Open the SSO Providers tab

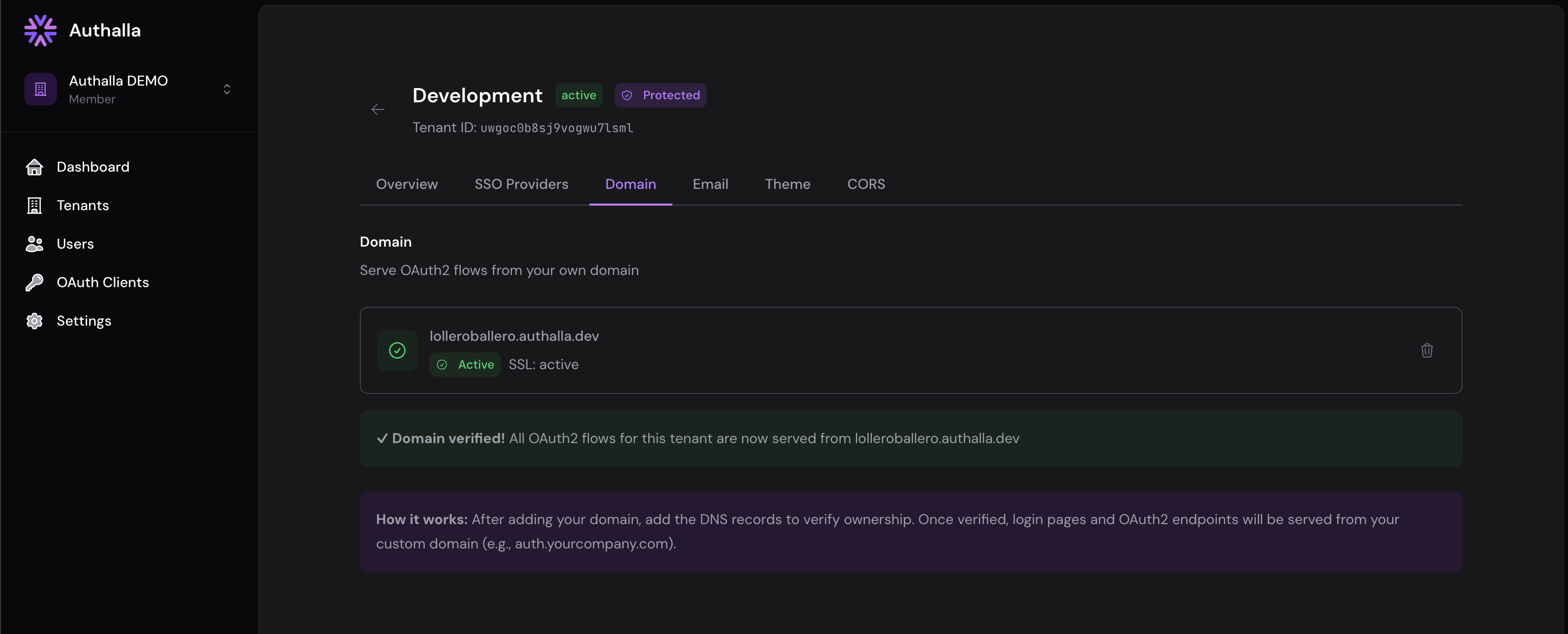[521, 184]
